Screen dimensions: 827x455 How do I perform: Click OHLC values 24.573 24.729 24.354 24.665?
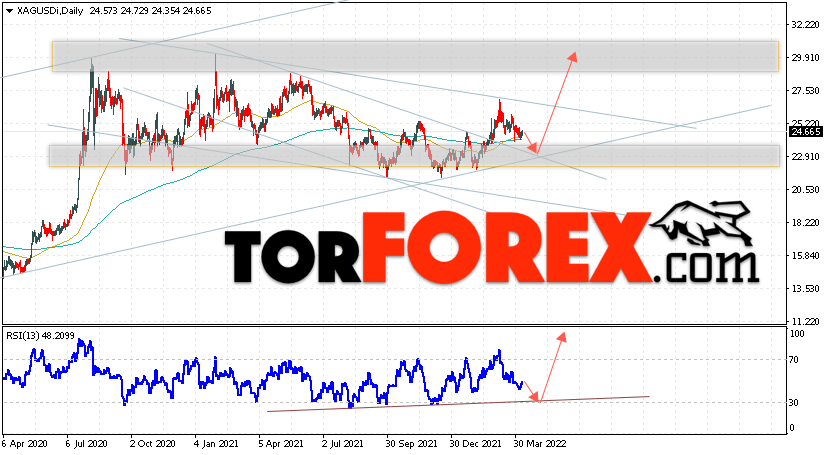tap(150, 11)
